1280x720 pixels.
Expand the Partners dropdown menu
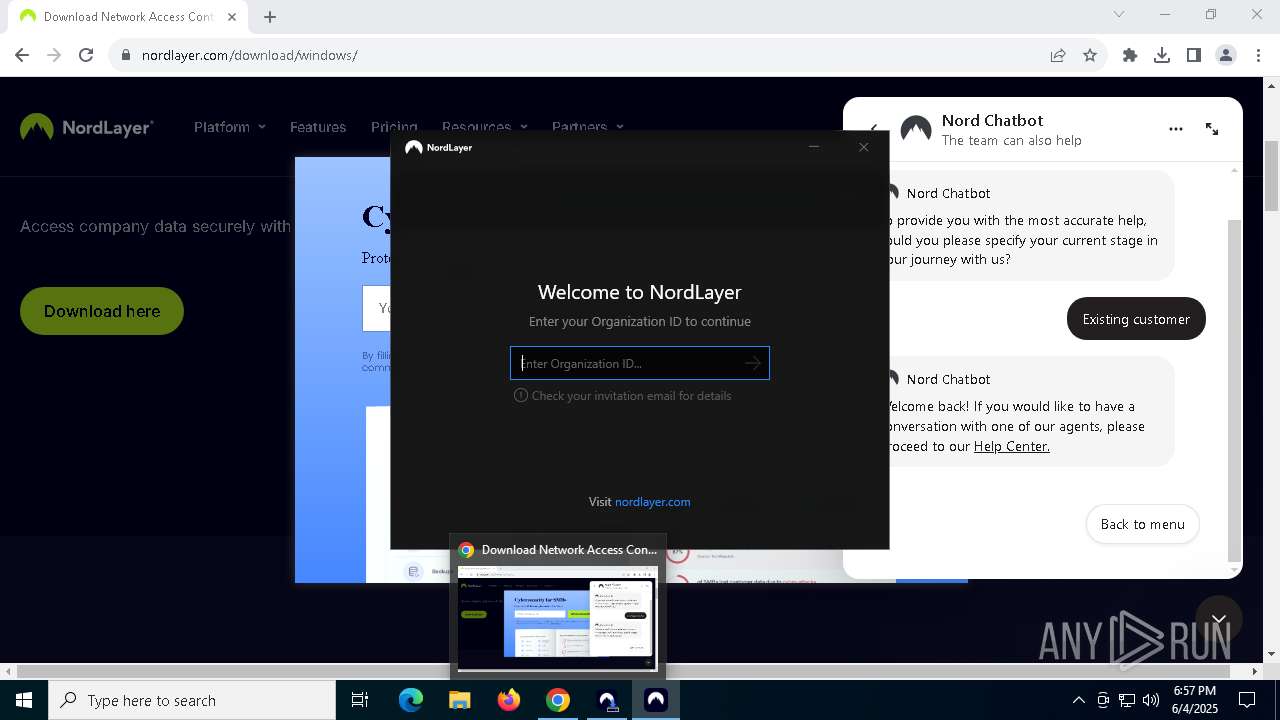(588, 127)
